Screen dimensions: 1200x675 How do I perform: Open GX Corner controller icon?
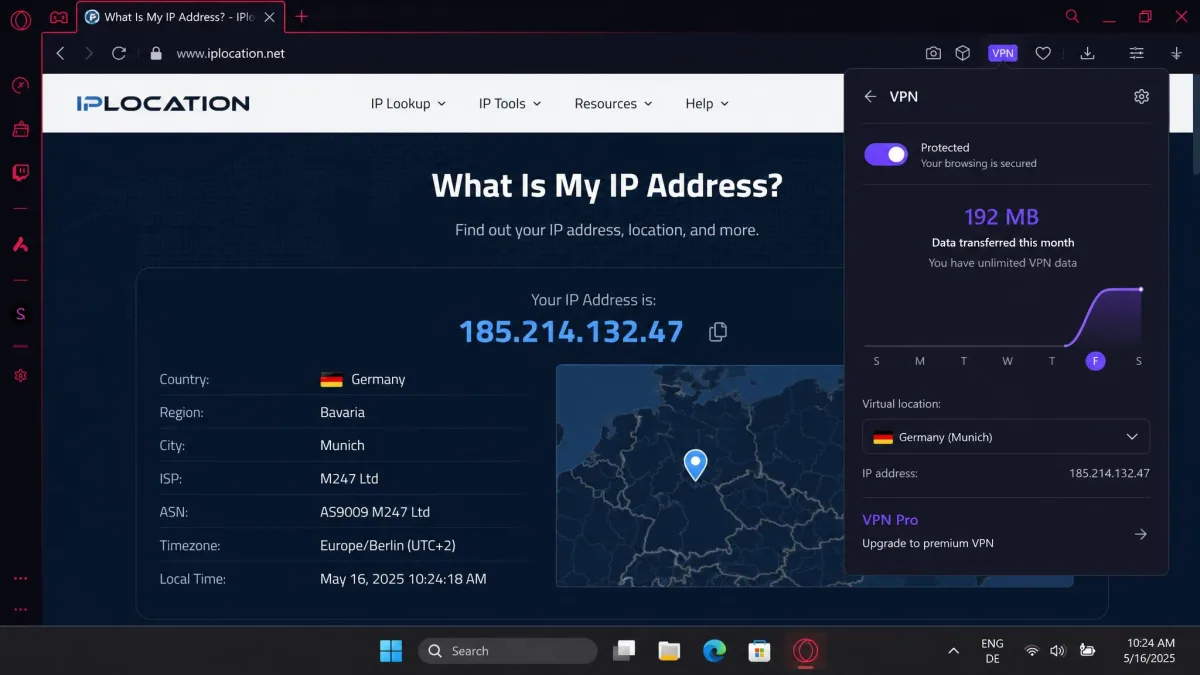(59, 17)
